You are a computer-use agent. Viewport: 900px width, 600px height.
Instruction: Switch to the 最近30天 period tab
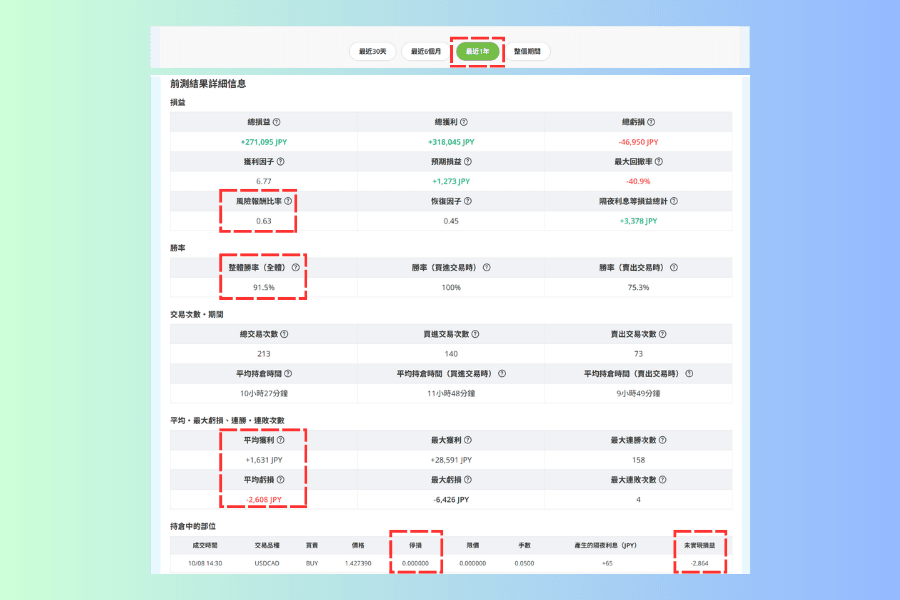[x=373, y=52]
